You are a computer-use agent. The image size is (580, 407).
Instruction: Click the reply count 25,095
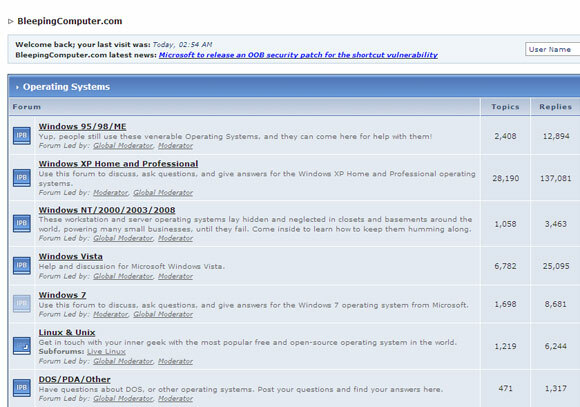[x=556, y=266]
